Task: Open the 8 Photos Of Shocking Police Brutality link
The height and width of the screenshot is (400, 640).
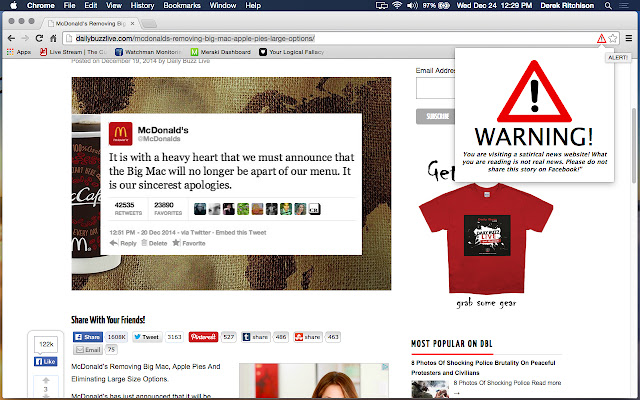Action: 483,368
